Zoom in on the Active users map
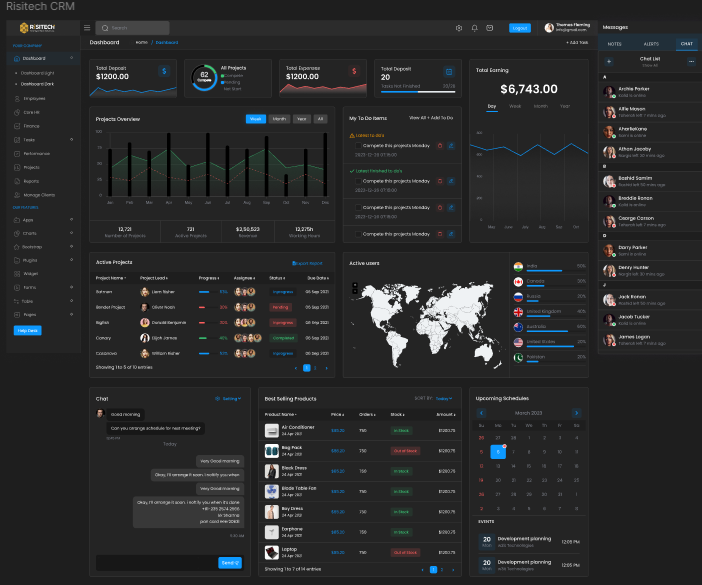The height and width of the screenshot is (585, 702). point(355,285)
